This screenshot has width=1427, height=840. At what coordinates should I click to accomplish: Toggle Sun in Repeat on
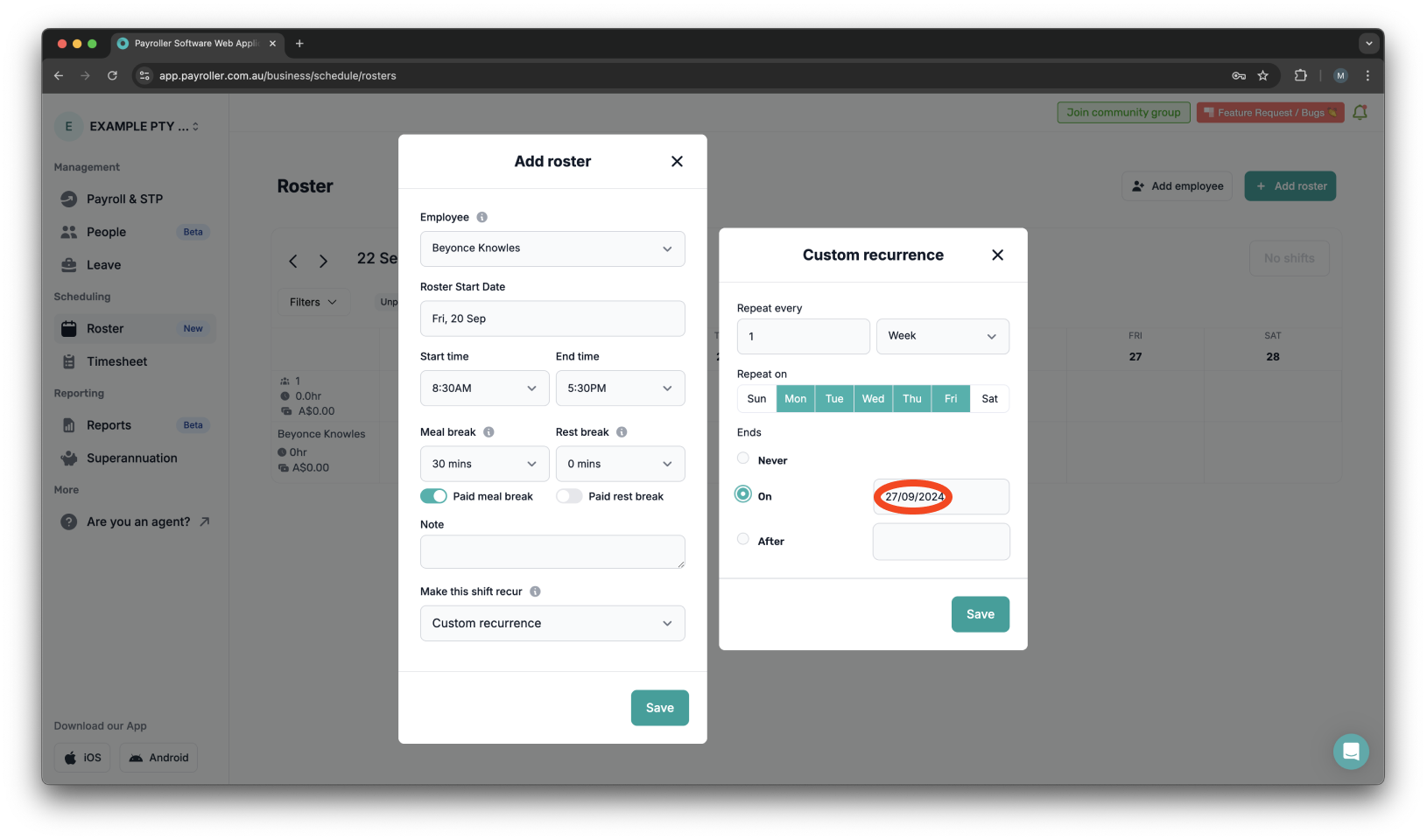coord(756,399)
